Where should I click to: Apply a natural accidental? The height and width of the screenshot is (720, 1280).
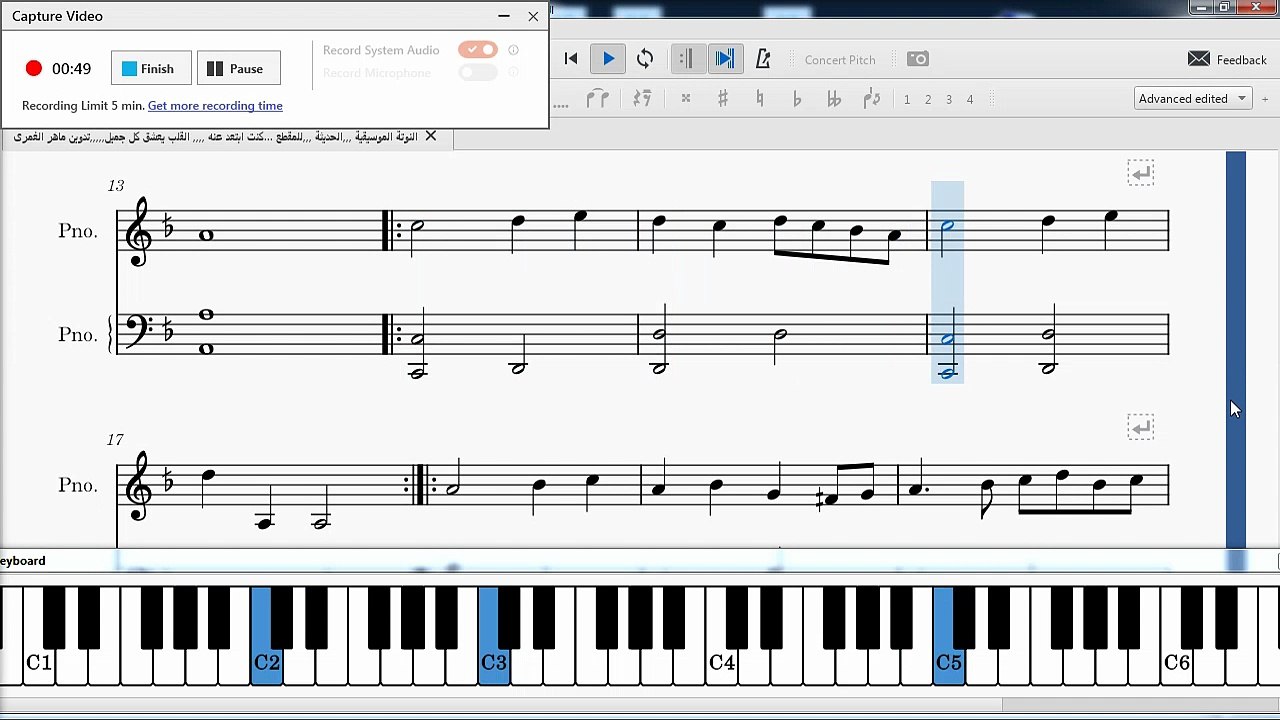point(760,99)
